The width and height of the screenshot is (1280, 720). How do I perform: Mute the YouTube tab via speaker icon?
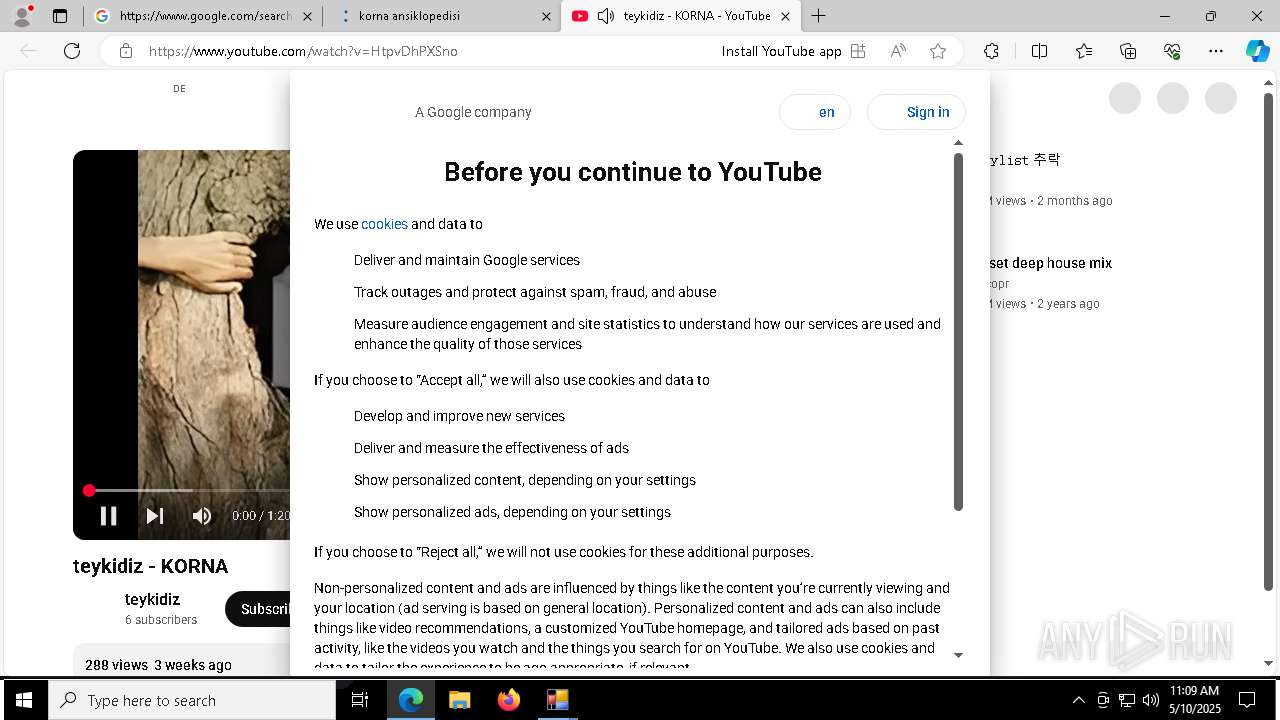tap(605, 16)
